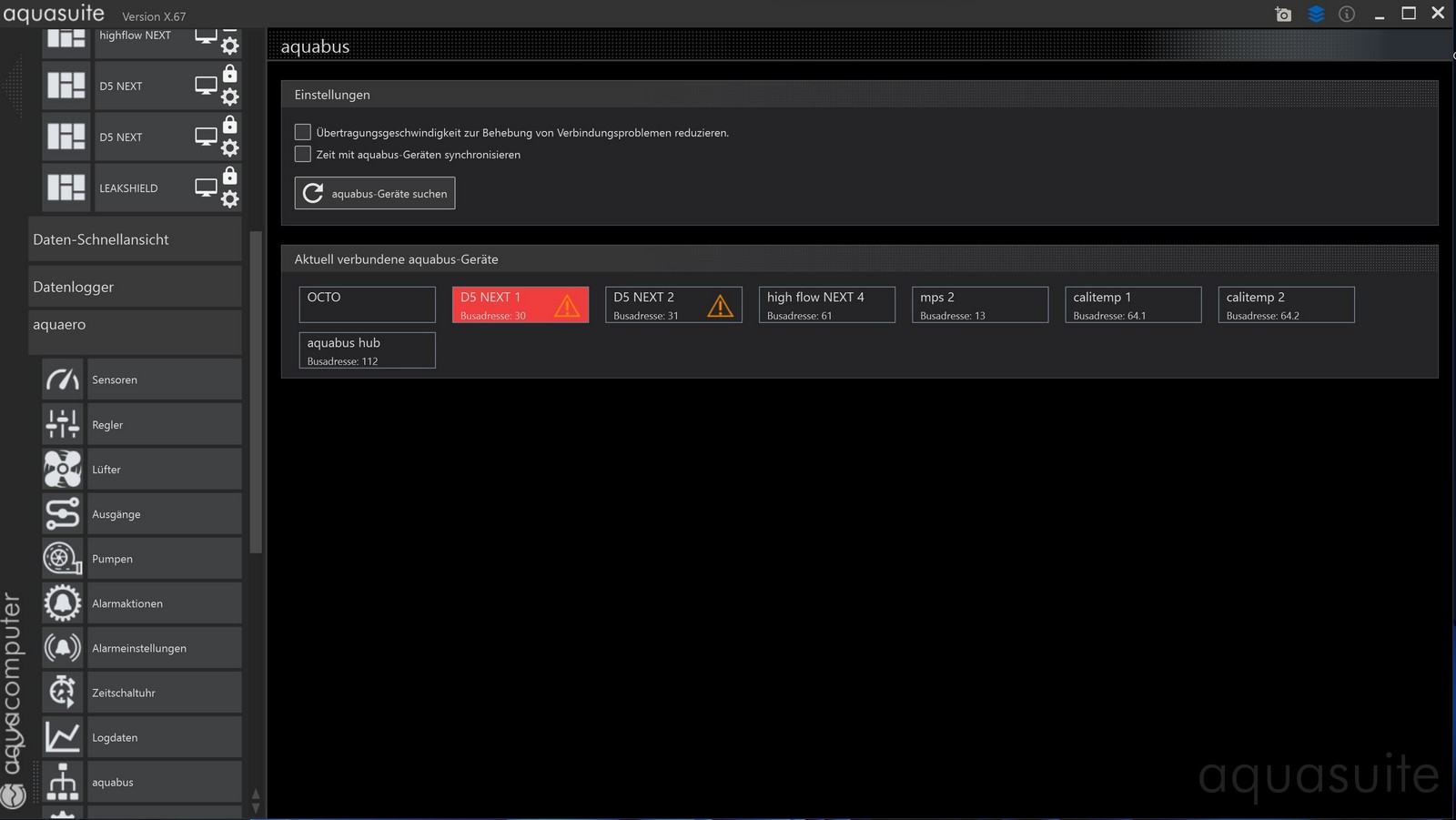
Task: Open the Logdaten menu entry
Action: (165, 736)
